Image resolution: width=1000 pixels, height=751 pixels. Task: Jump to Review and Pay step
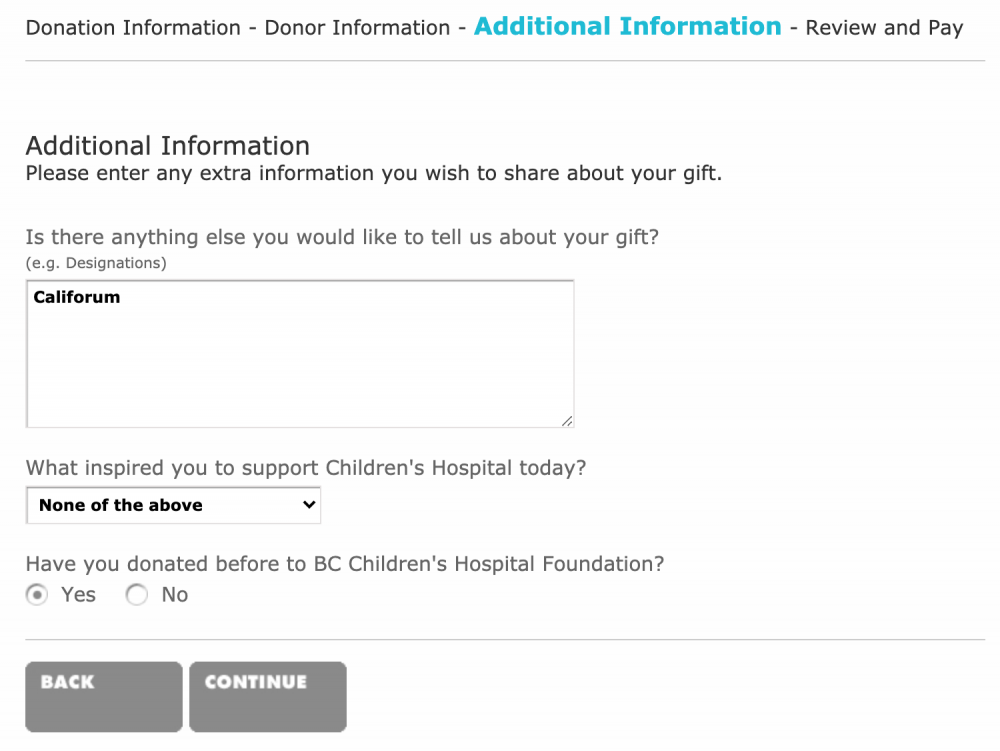(884, 28)
